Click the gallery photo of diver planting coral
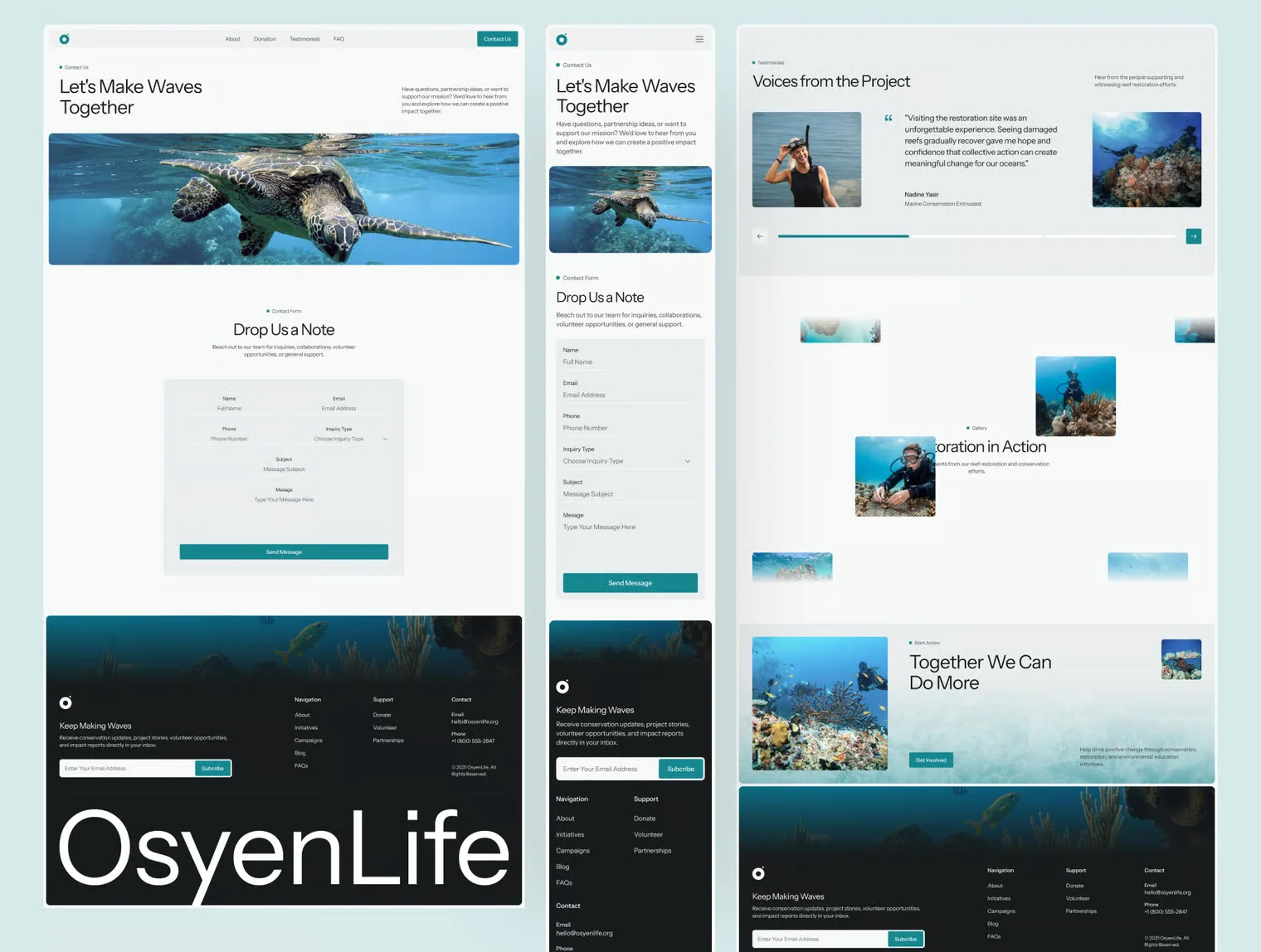 tap(895, 476)
